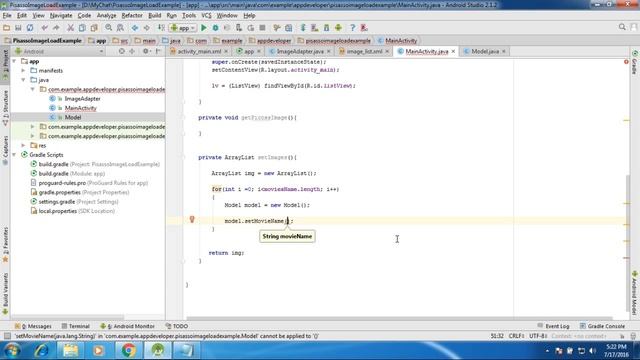Click the Copy toolbar icon
The image size is (640, 360).
(x=82, y=28)
